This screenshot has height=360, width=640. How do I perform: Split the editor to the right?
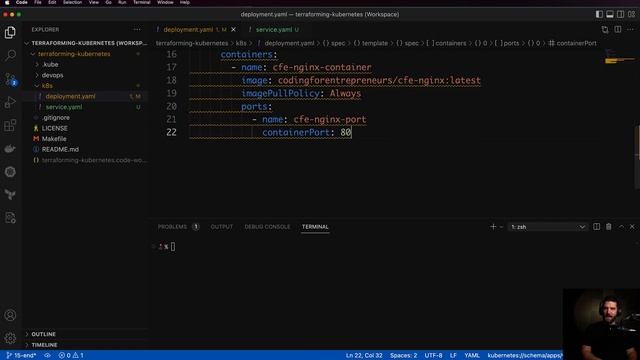[618, 29]
